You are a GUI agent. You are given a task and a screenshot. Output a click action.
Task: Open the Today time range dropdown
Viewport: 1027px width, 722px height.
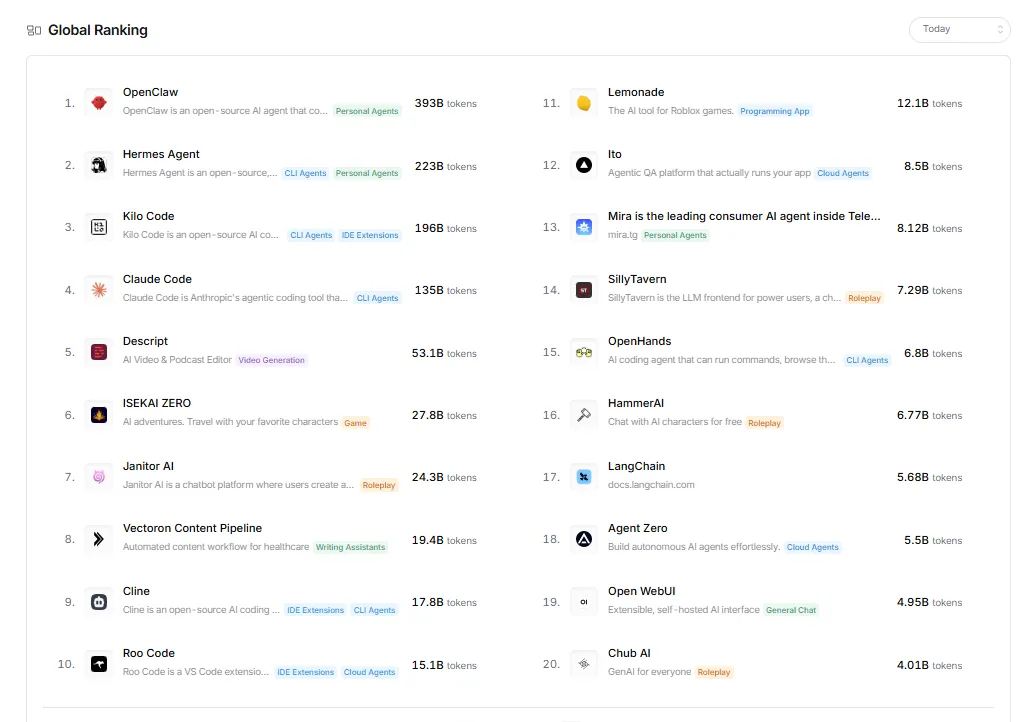point(959,29)
